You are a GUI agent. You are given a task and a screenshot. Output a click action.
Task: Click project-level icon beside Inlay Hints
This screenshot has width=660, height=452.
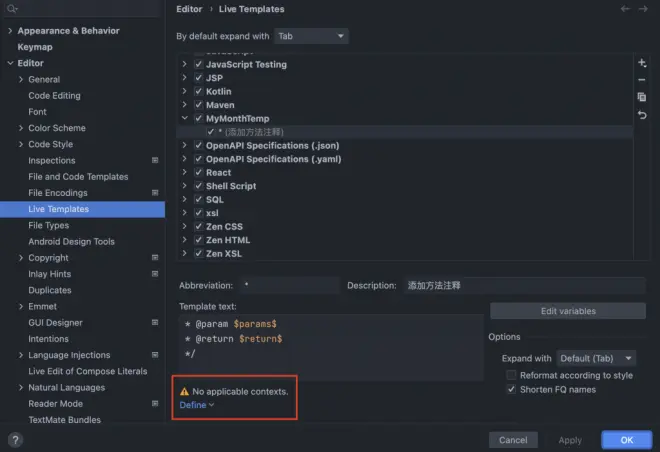tap(155, 274)
